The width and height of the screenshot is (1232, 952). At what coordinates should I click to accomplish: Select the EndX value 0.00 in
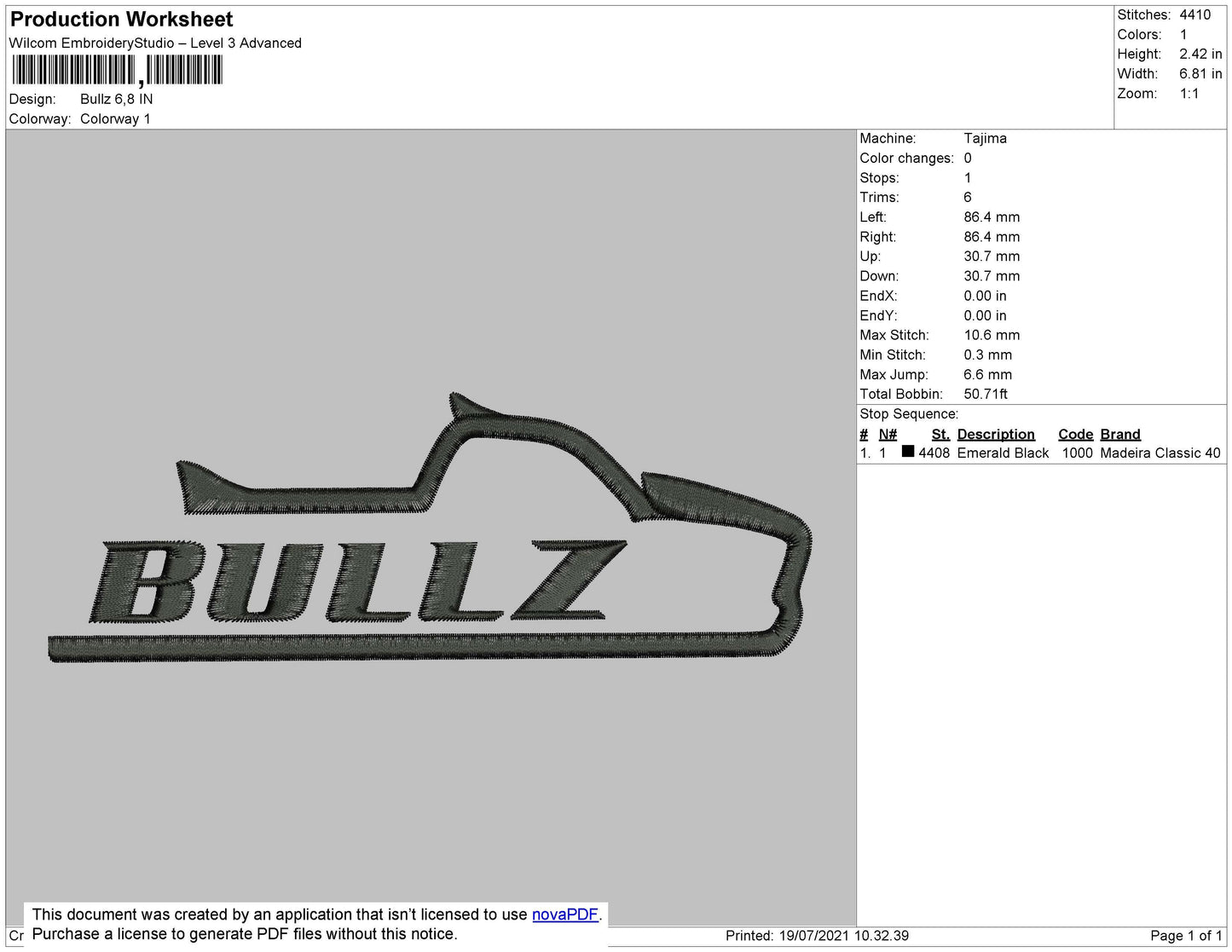985,296
